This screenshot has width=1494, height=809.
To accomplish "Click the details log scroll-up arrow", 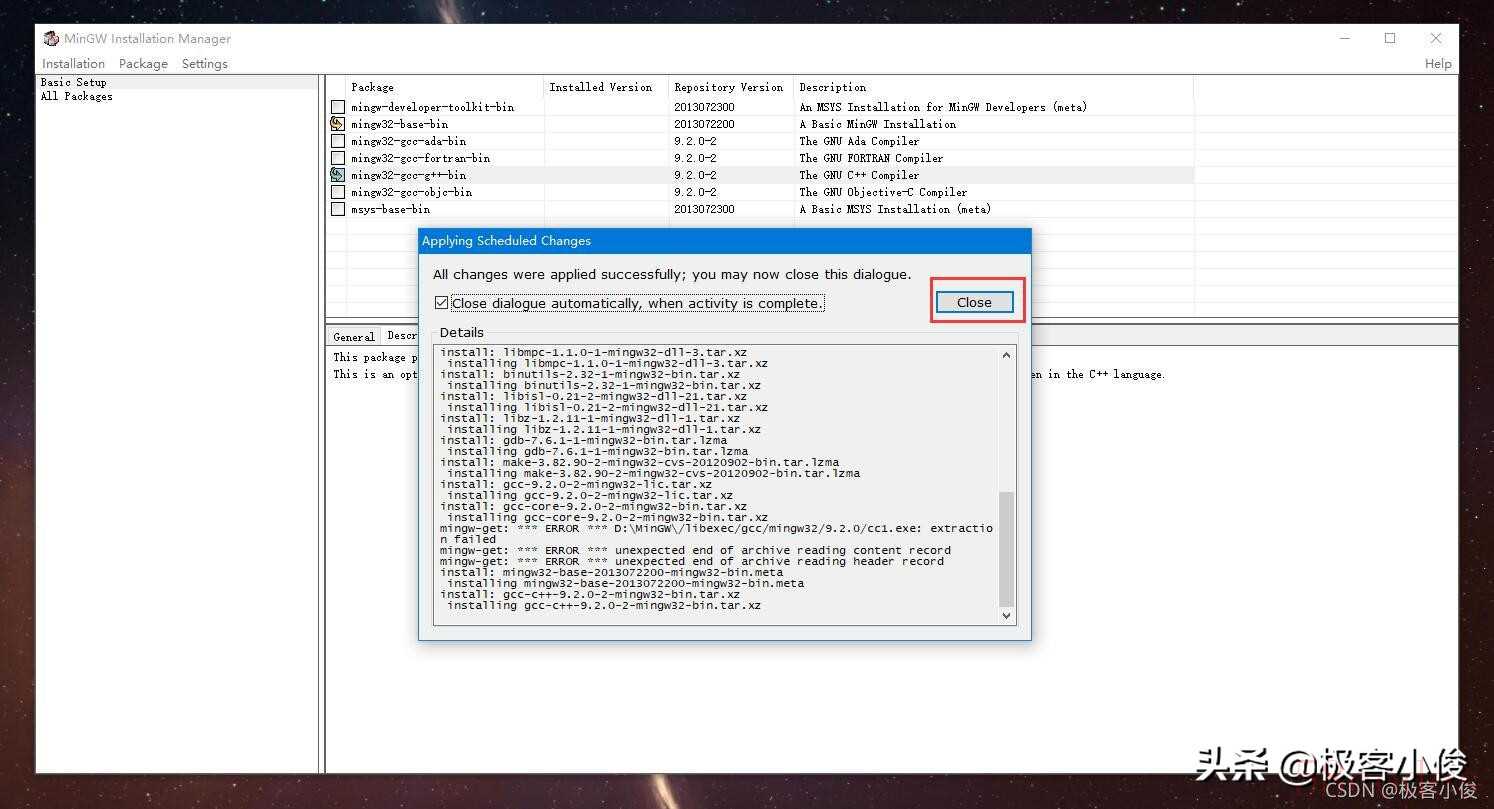I will (x=1006, y=355).
